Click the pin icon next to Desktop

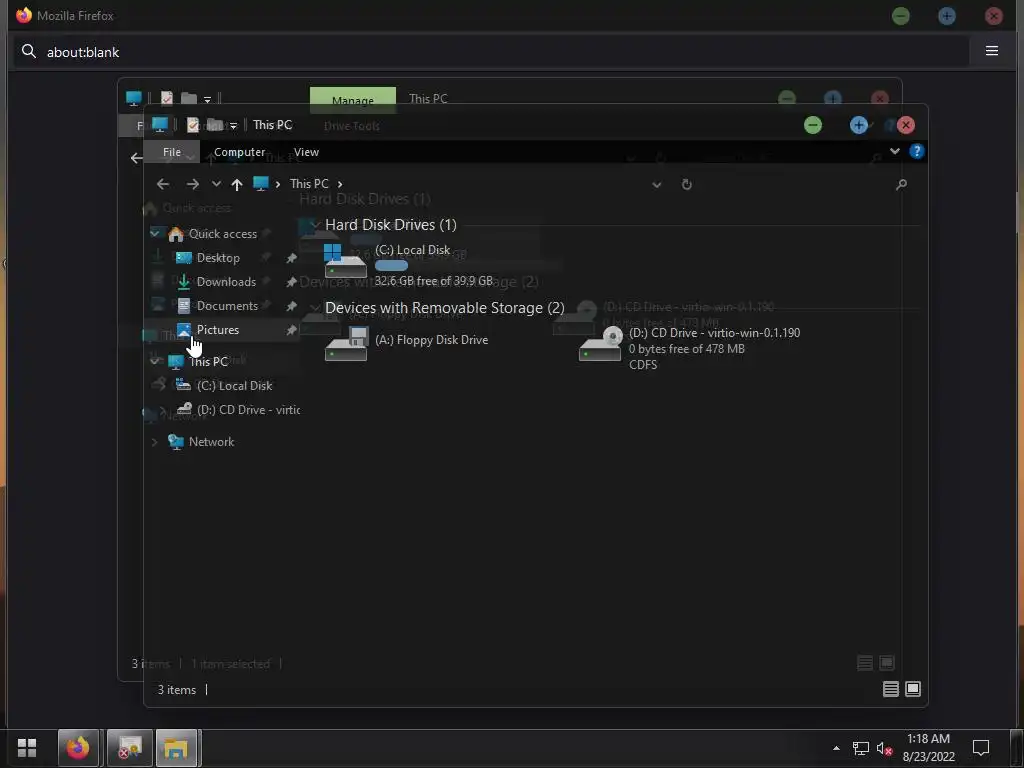[x=291, y=258]
